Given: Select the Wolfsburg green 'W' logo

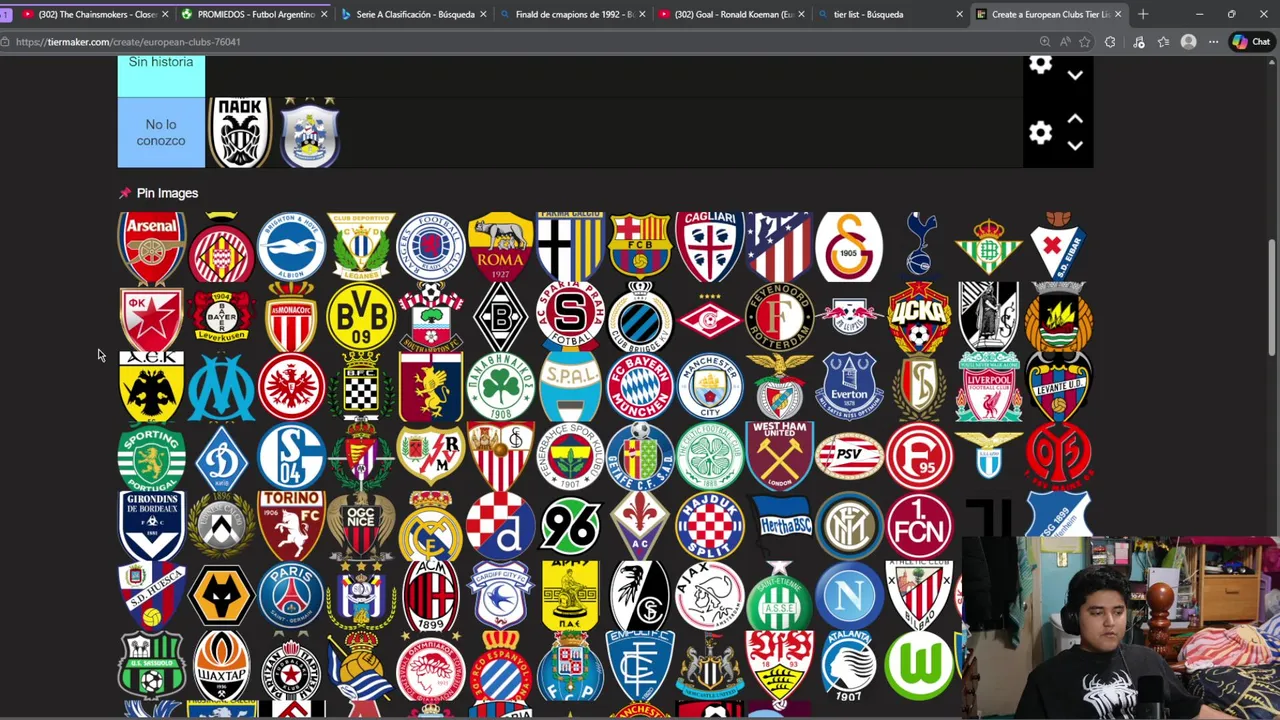Looking at the screenshot, I should pyautogui.click(x=919, y=667).
